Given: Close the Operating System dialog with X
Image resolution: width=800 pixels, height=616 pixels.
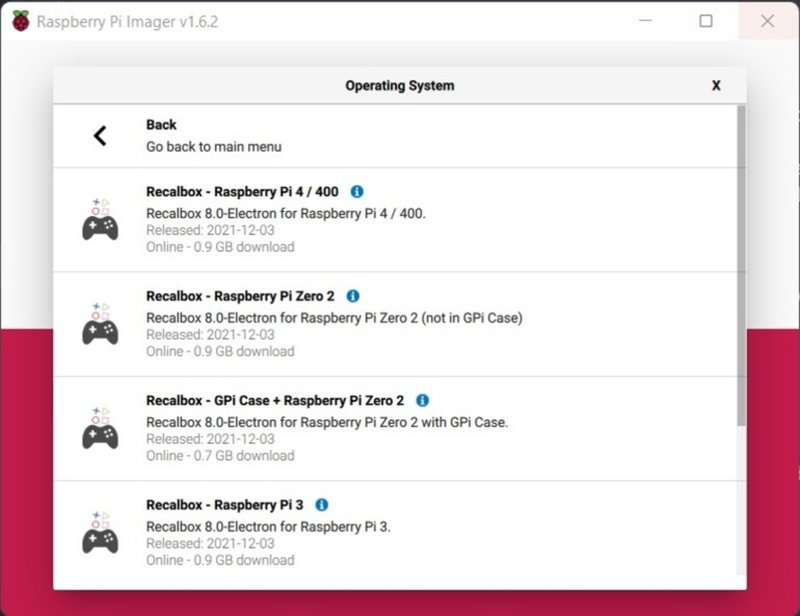Looking at the screenshot, I should pyautogui.click(x=716, y=86).
